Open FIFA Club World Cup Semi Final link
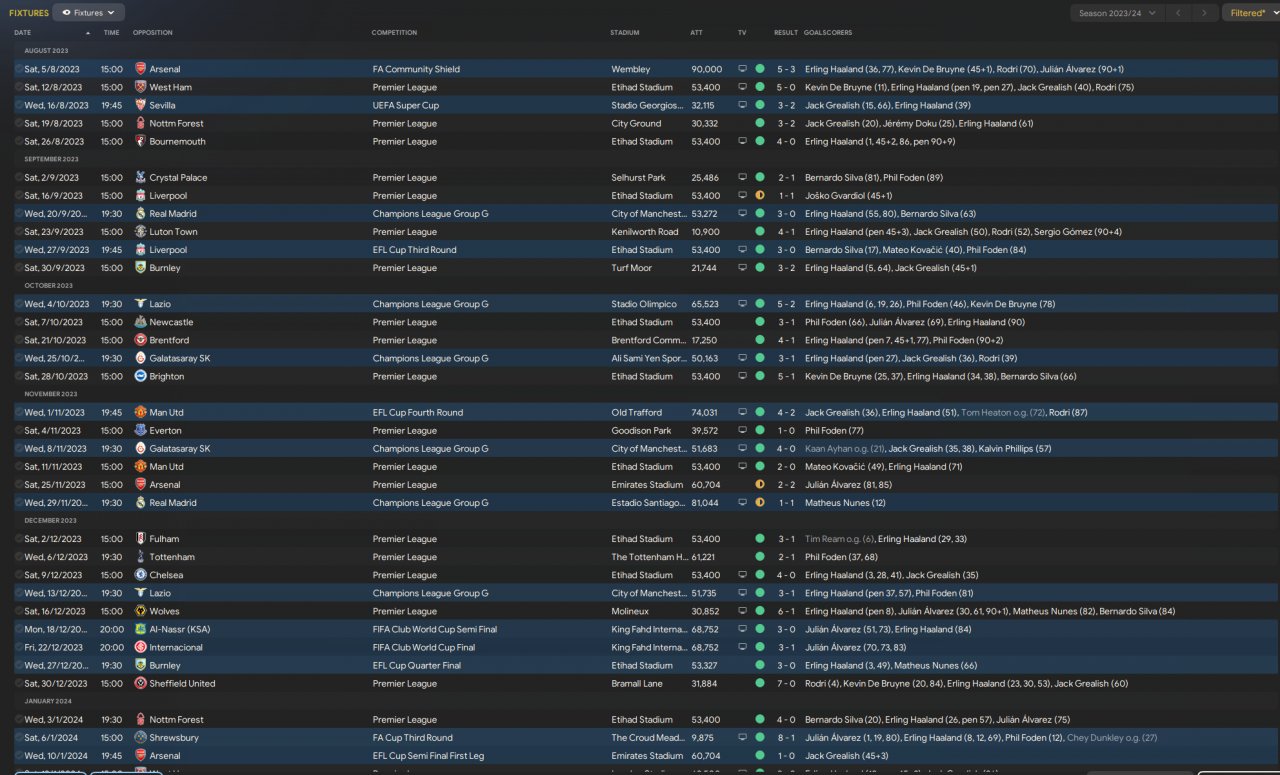The image size is (1280, 775). pos(434,629)
